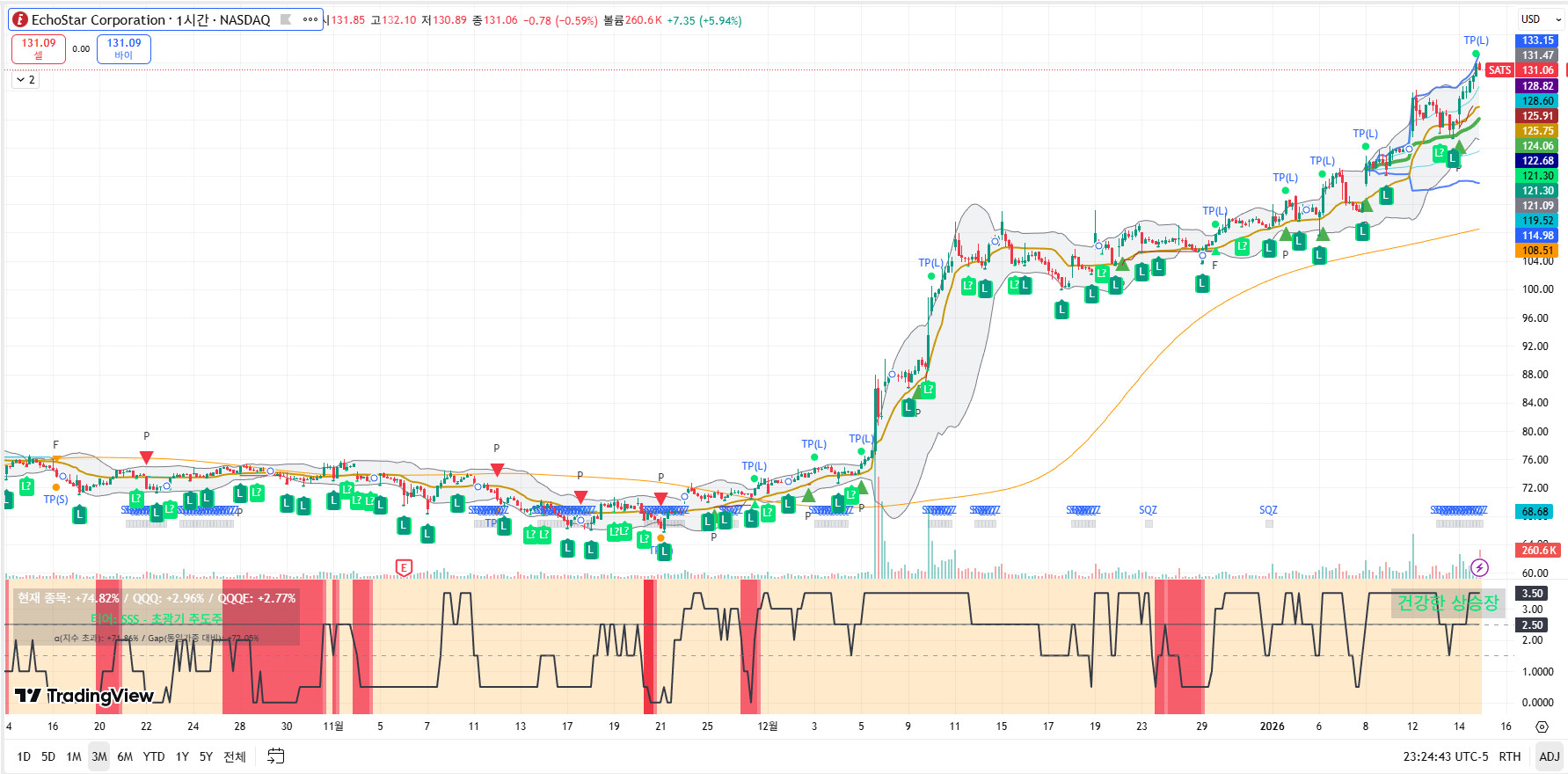Click the 12월 label on time axis

(768, 727)
